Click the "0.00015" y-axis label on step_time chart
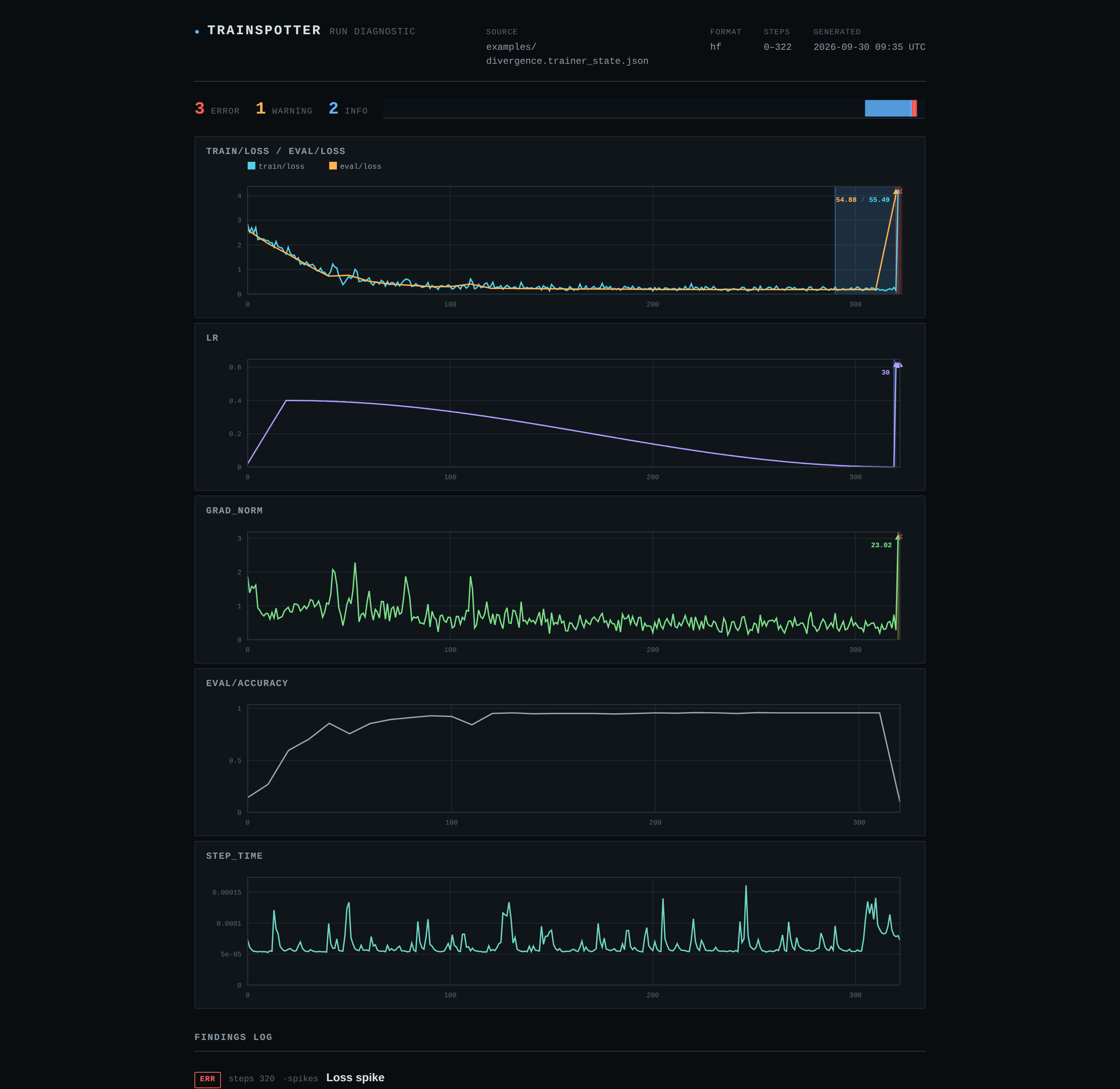 (226, 893)
